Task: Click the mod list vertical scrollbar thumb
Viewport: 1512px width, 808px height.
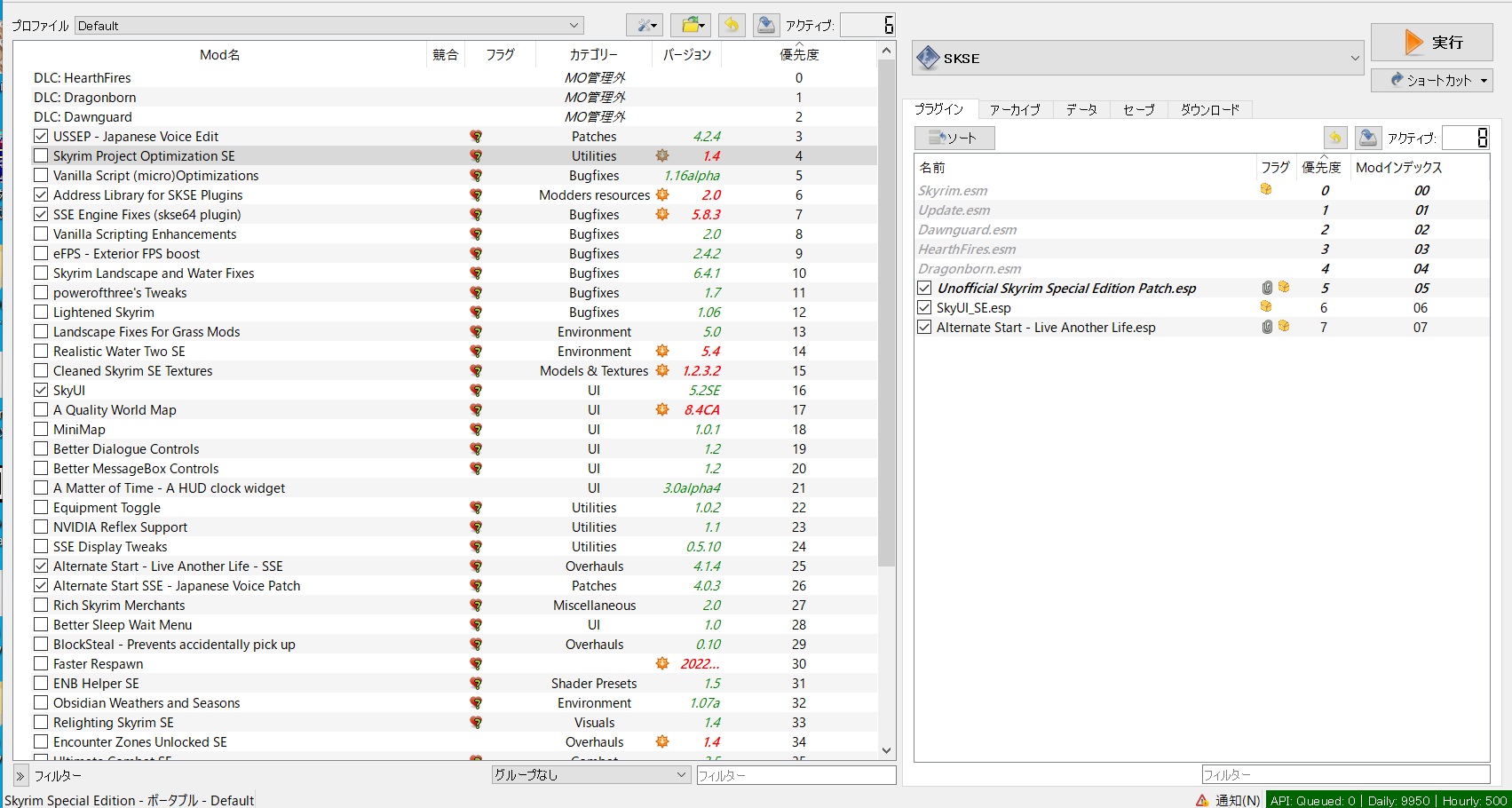Action: [886, 313]
